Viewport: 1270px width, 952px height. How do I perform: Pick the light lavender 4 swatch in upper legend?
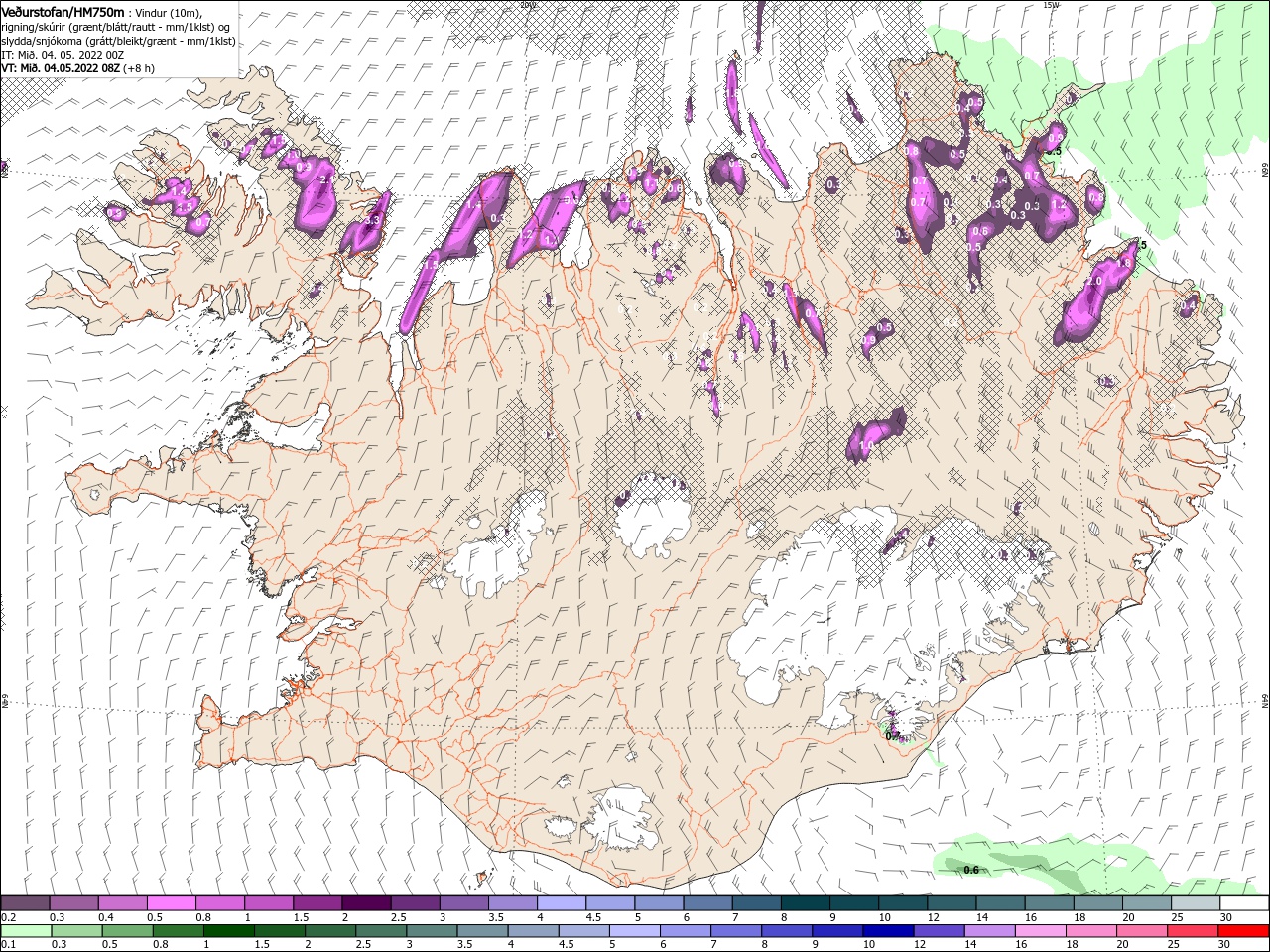pyautogui.click(x=560, y=903)
